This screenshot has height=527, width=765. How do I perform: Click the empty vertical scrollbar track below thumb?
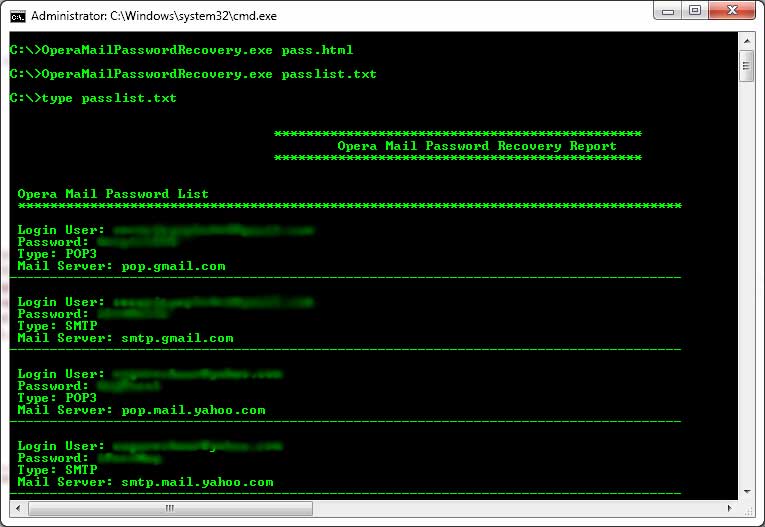point(746,300)
